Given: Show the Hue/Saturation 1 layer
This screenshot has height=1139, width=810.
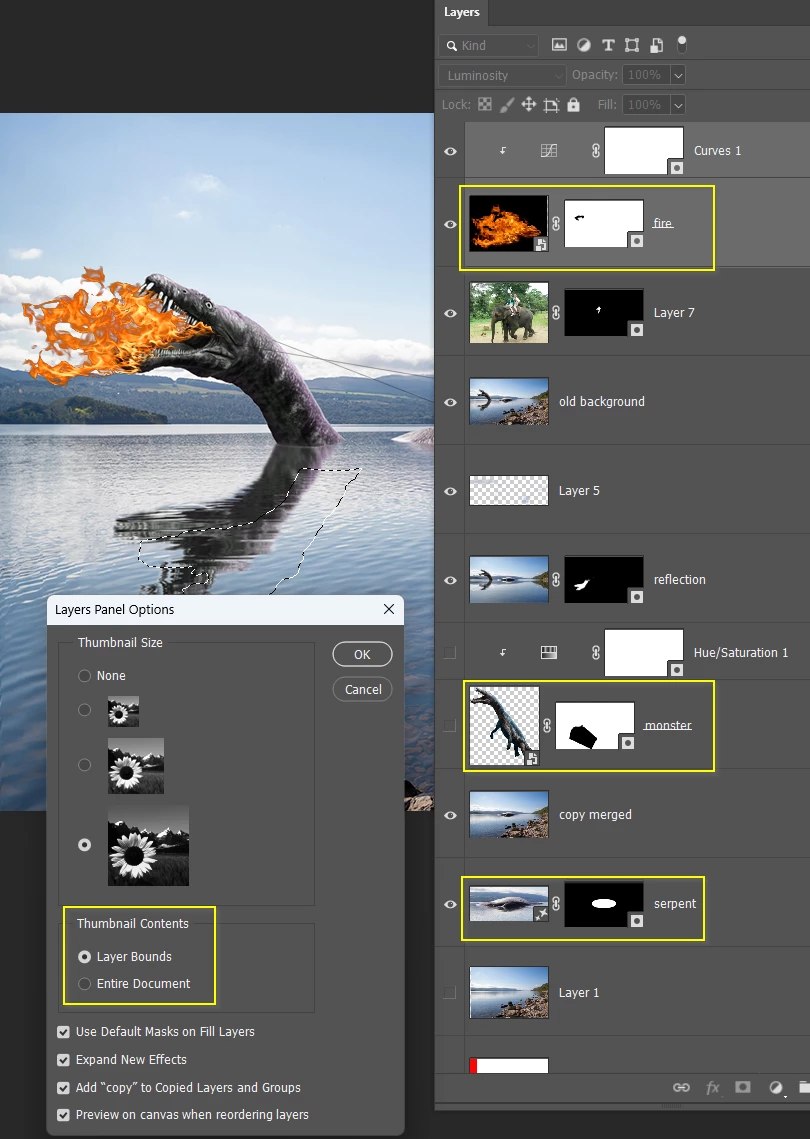Looking at the screenshot, I should [x=450, y=652].
